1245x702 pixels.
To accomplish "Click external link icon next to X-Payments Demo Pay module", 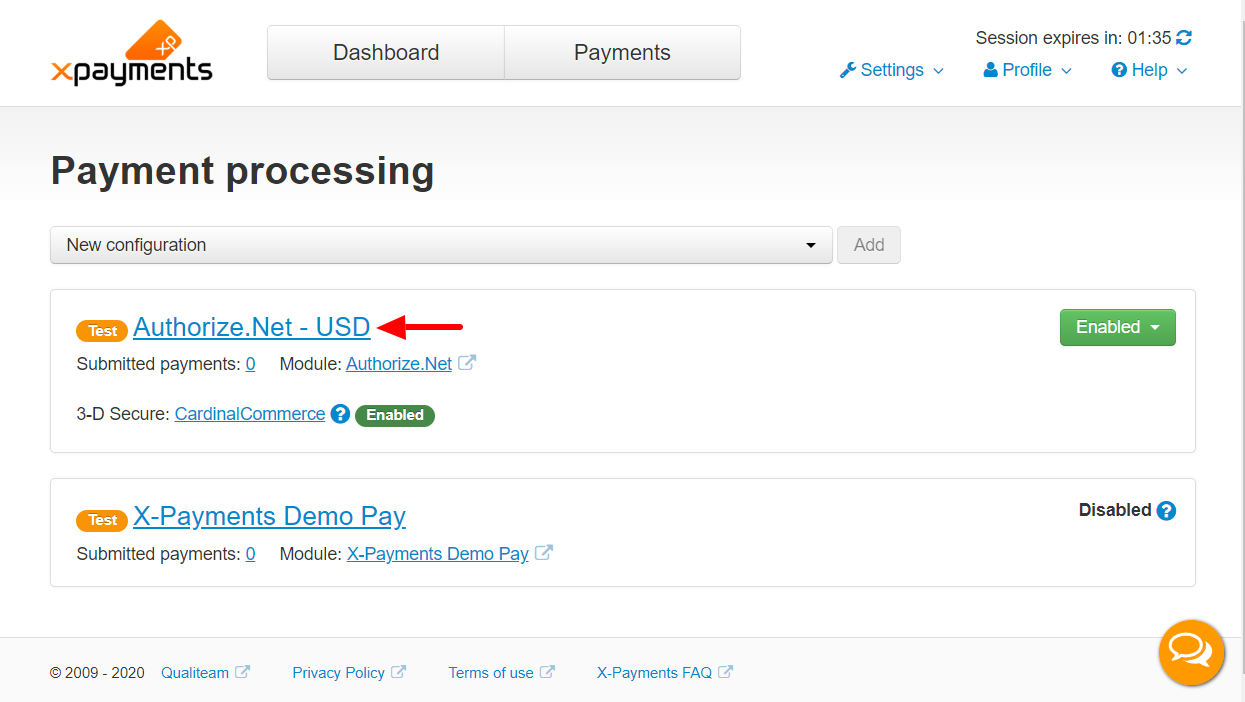I will point(543,552).
